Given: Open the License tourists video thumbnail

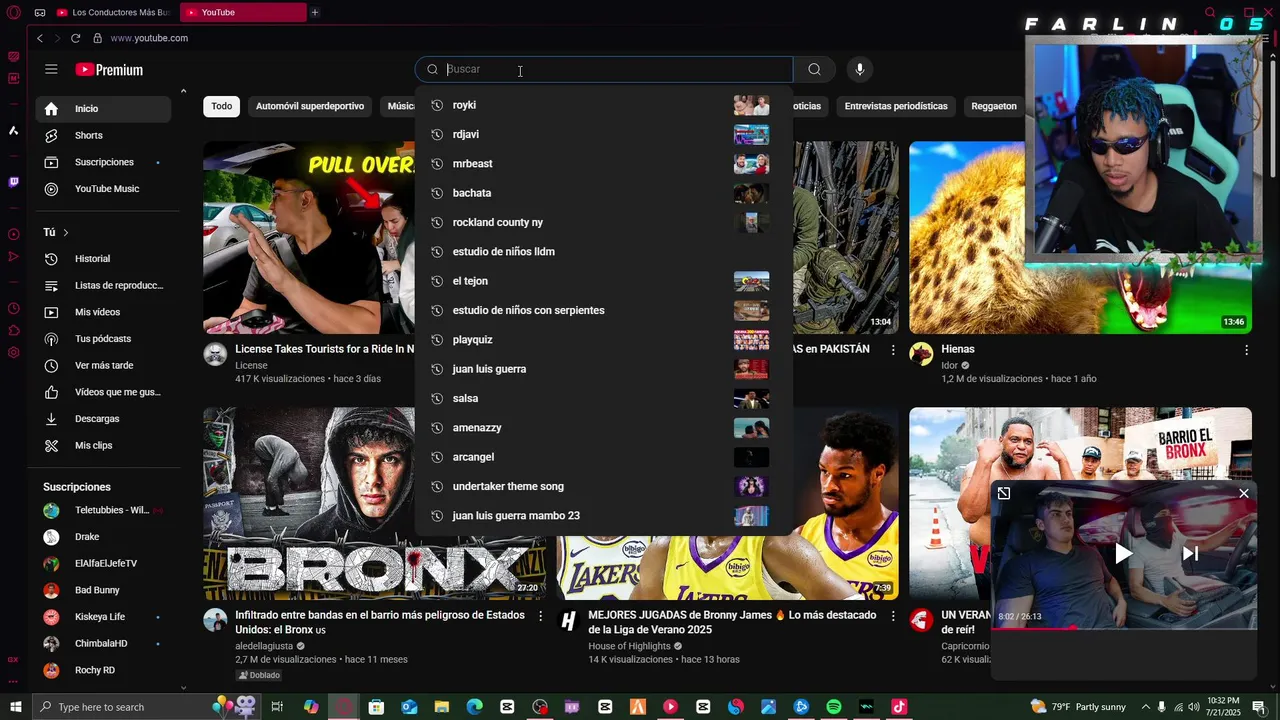Looking at the screenshot, I should (309, 237).
